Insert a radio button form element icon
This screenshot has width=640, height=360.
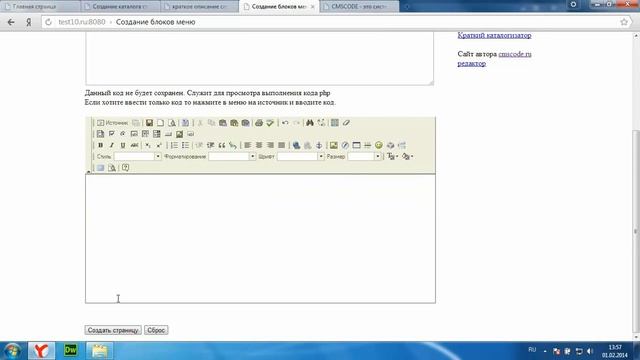[122, 134]
